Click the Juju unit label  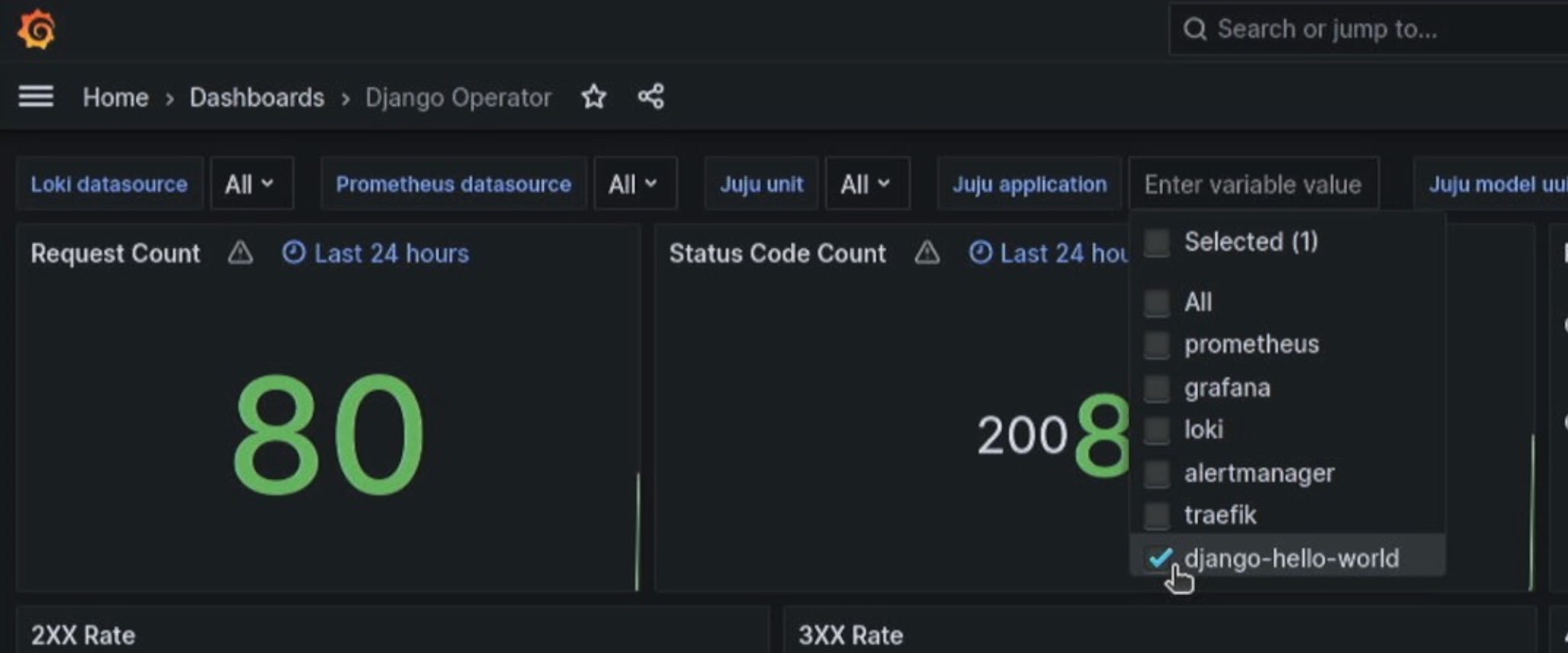coord(762,184)
